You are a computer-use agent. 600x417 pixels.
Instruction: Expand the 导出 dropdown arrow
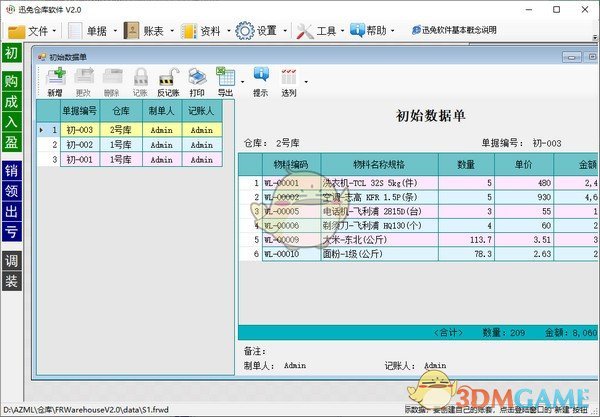(242, 81)
